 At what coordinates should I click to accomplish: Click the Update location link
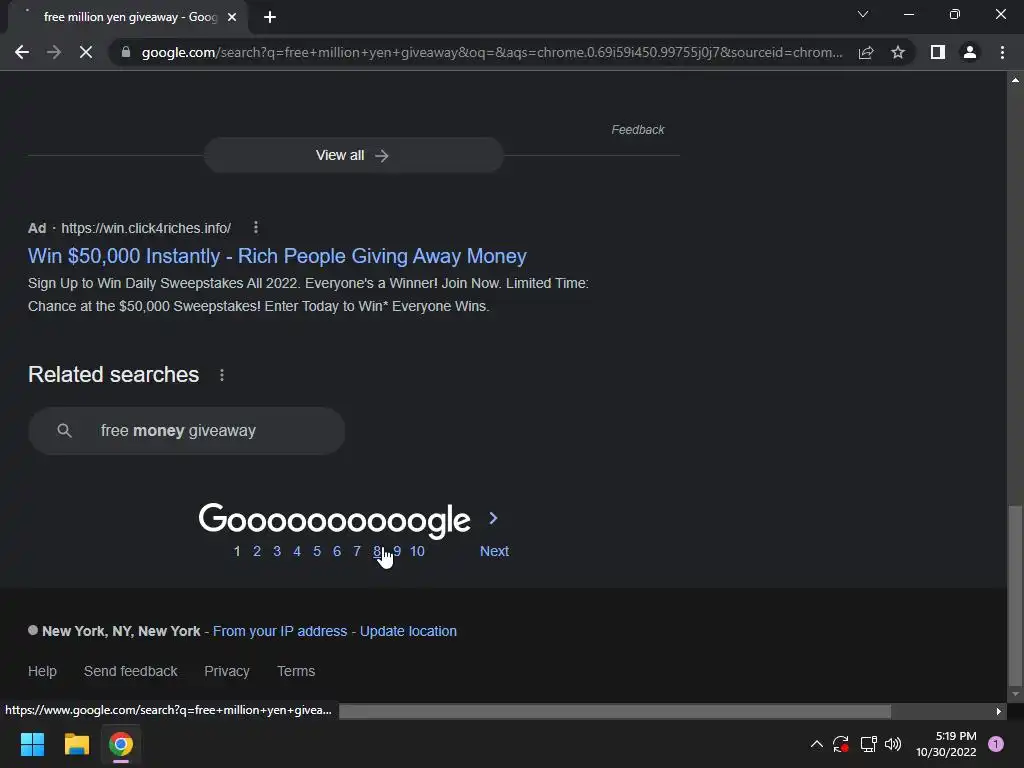pyautogui.click(x=408, y=632)
